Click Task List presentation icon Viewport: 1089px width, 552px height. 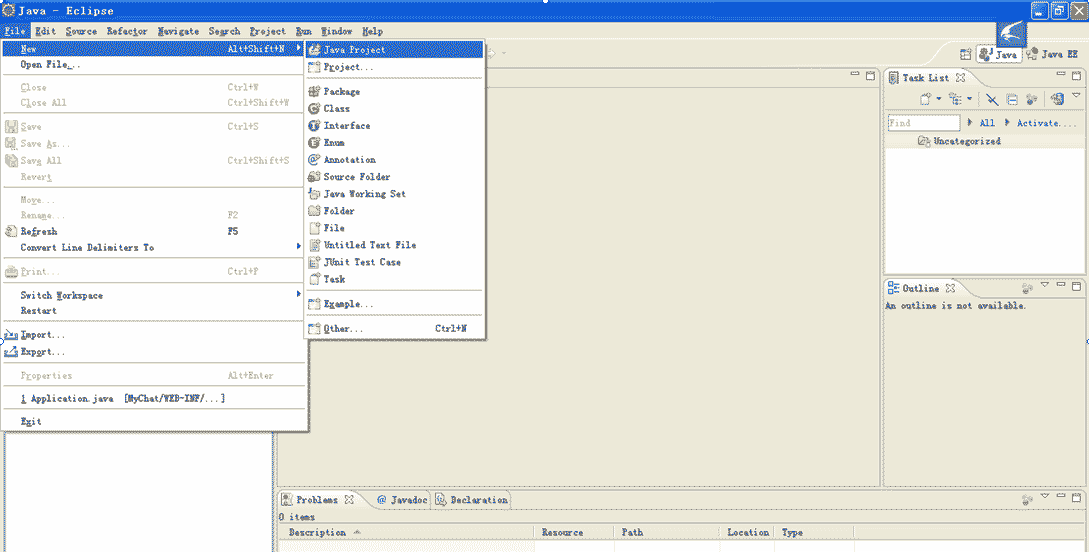click(x=956, y=100)
